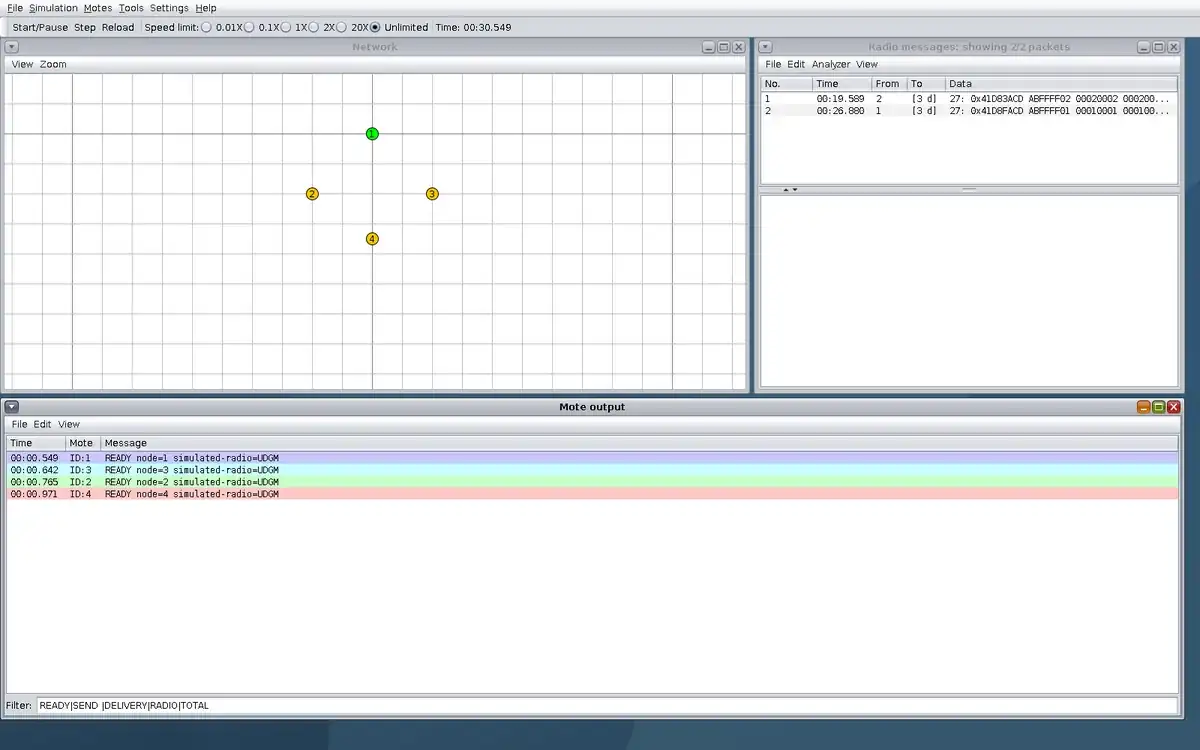Close the Network window

click(739, 47)
